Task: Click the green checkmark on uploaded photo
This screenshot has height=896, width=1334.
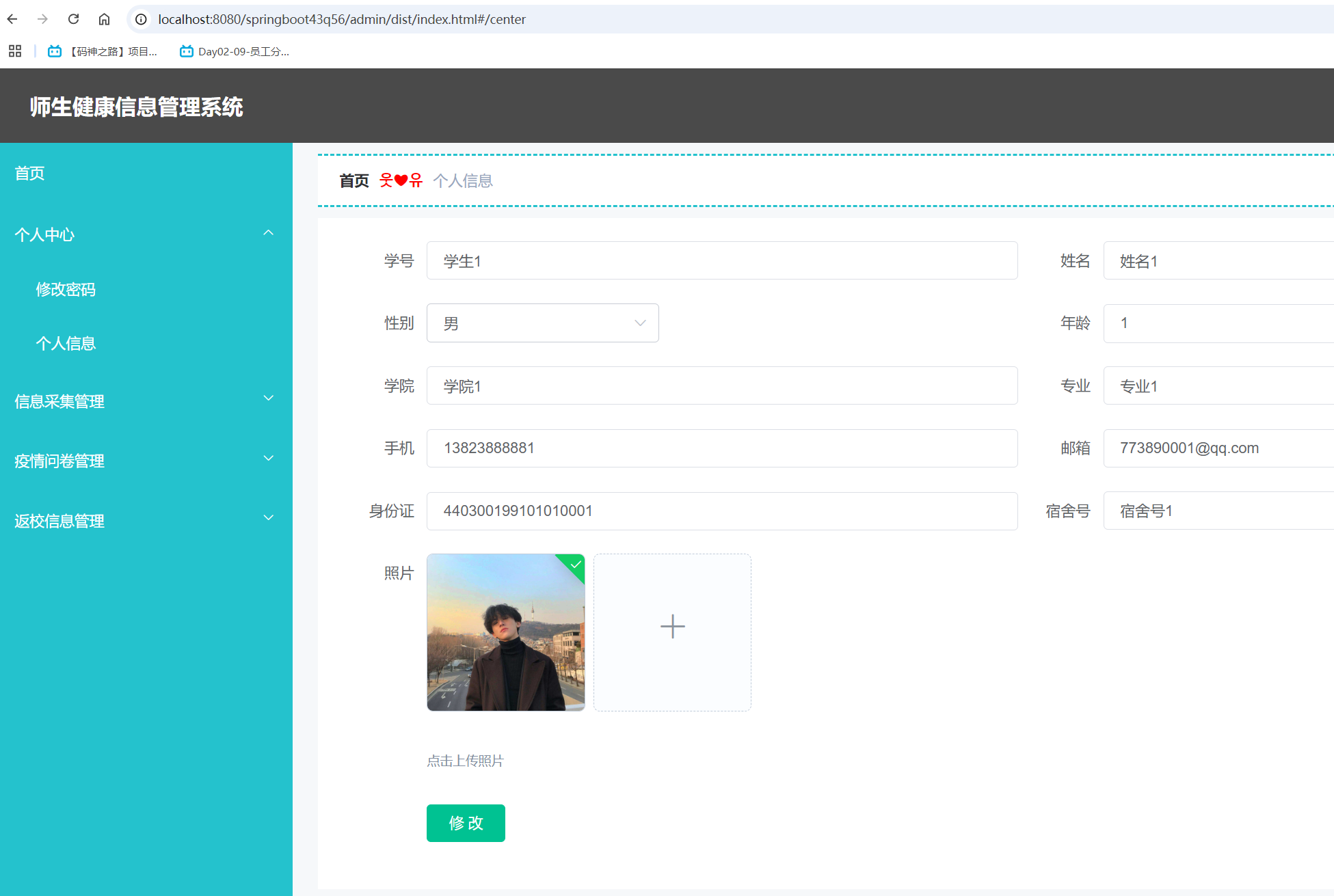Action: point(575,565)
